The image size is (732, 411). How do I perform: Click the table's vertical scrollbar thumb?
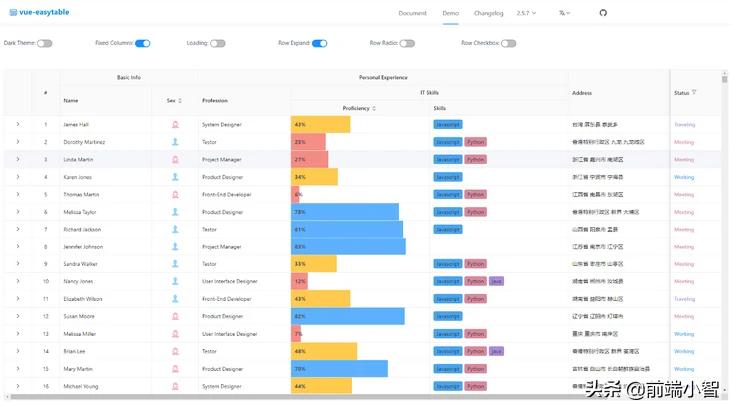tap(725, 79)
